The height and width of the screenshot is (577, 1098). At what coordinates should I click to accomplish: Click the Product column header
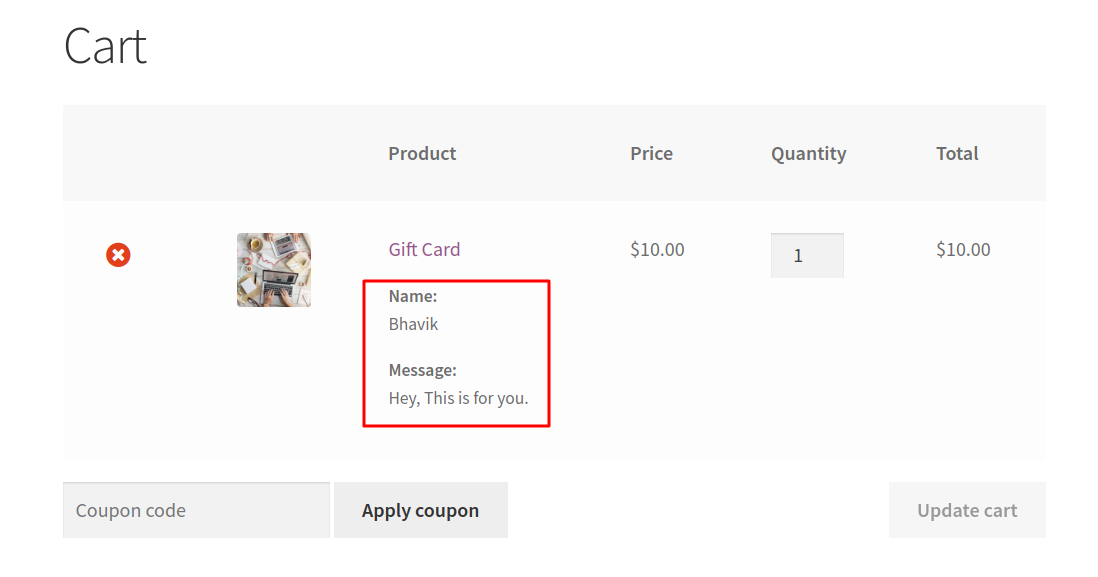pyautogui.click(x=422, y=153)
